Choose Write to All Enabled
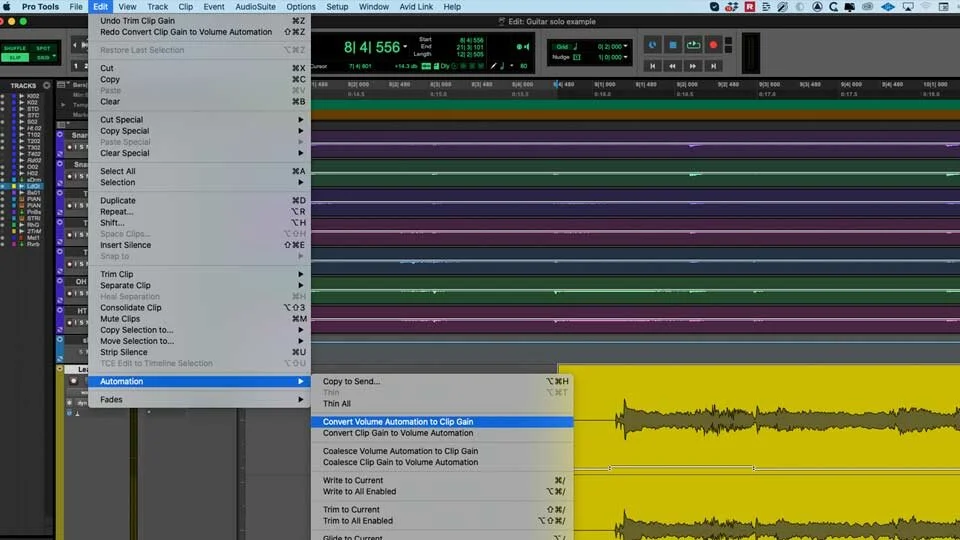The width and height of the screenshot is (960, 540). coord(443,492)
